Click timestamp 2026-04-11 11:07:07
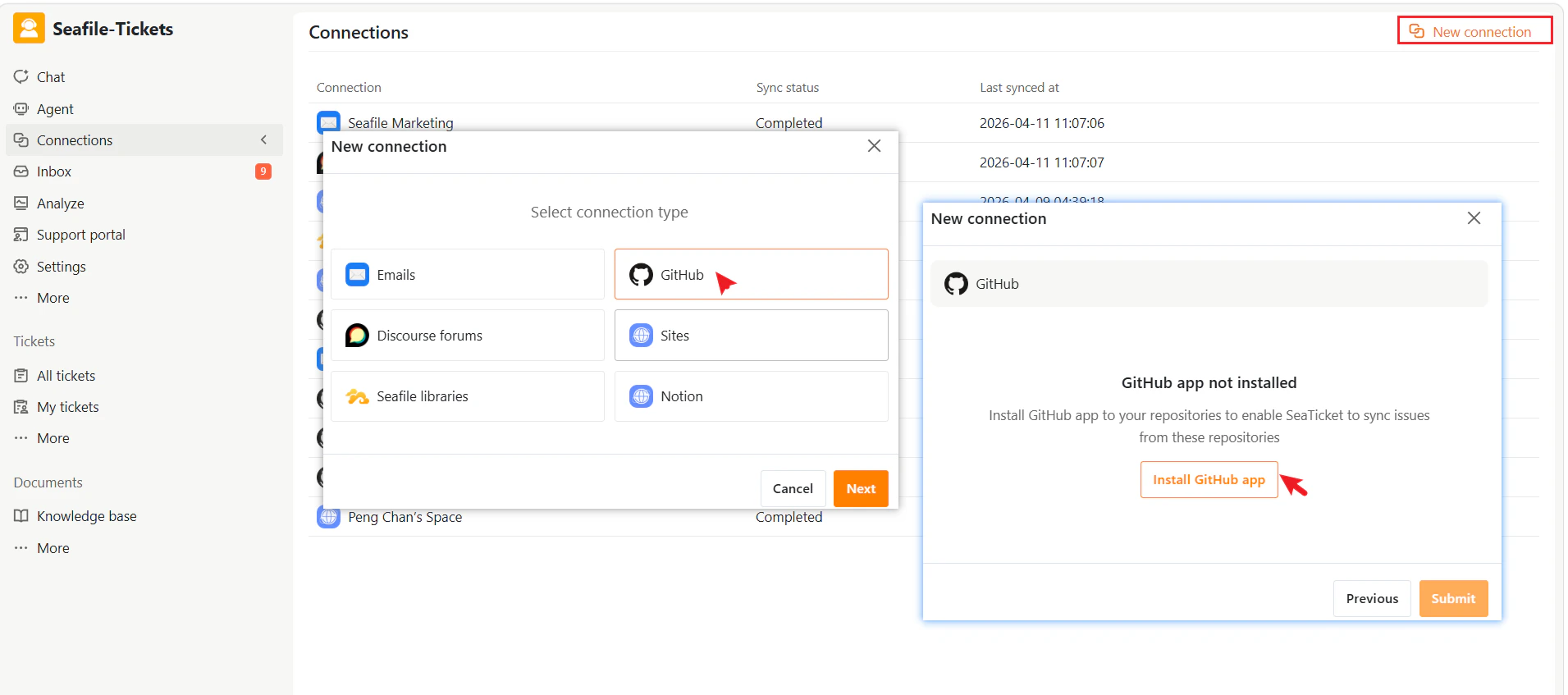Viewport: 1568px width, 695px height. [x=1041, y=162]
